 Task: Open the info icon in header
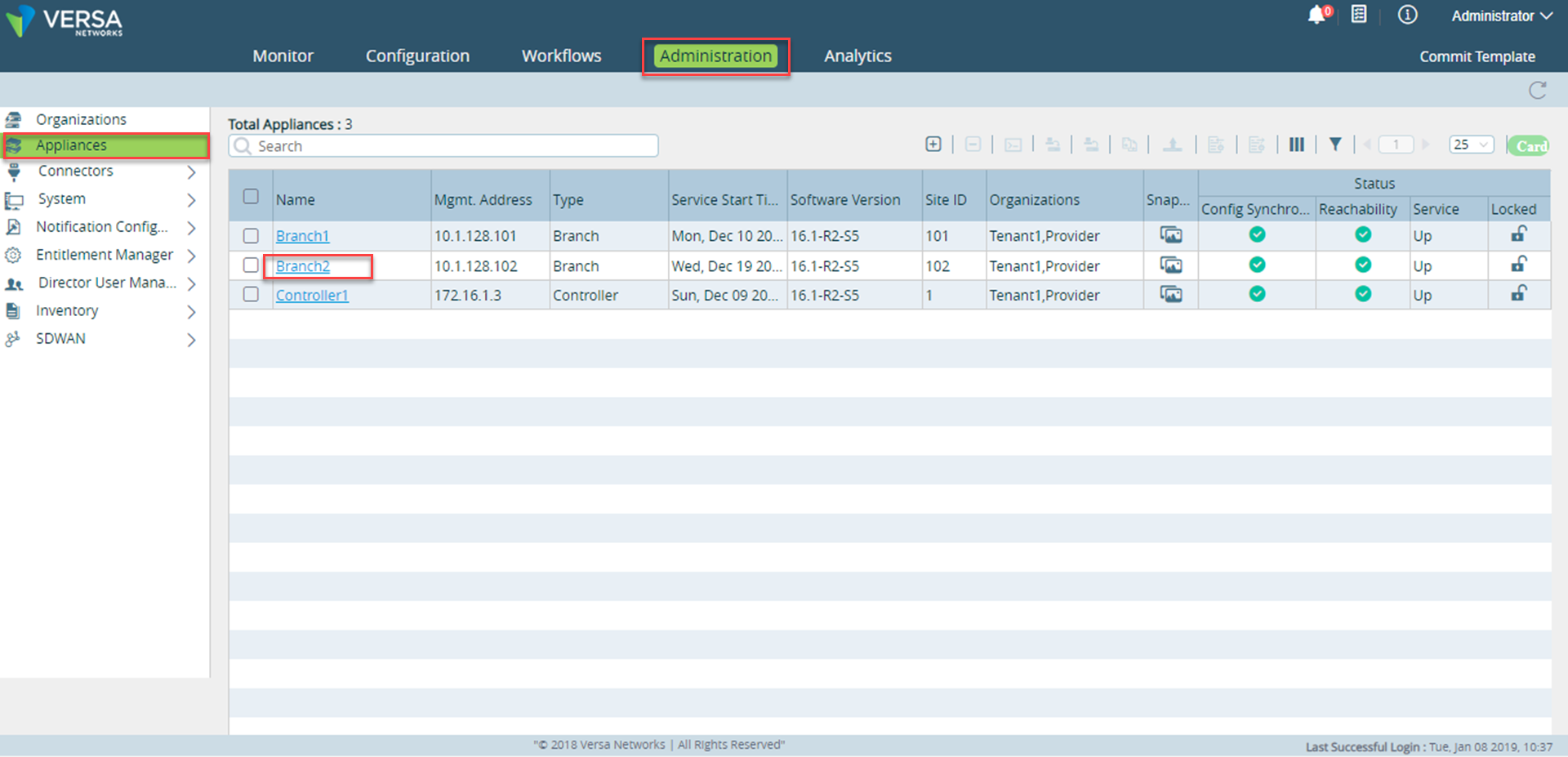point(1407,15)
